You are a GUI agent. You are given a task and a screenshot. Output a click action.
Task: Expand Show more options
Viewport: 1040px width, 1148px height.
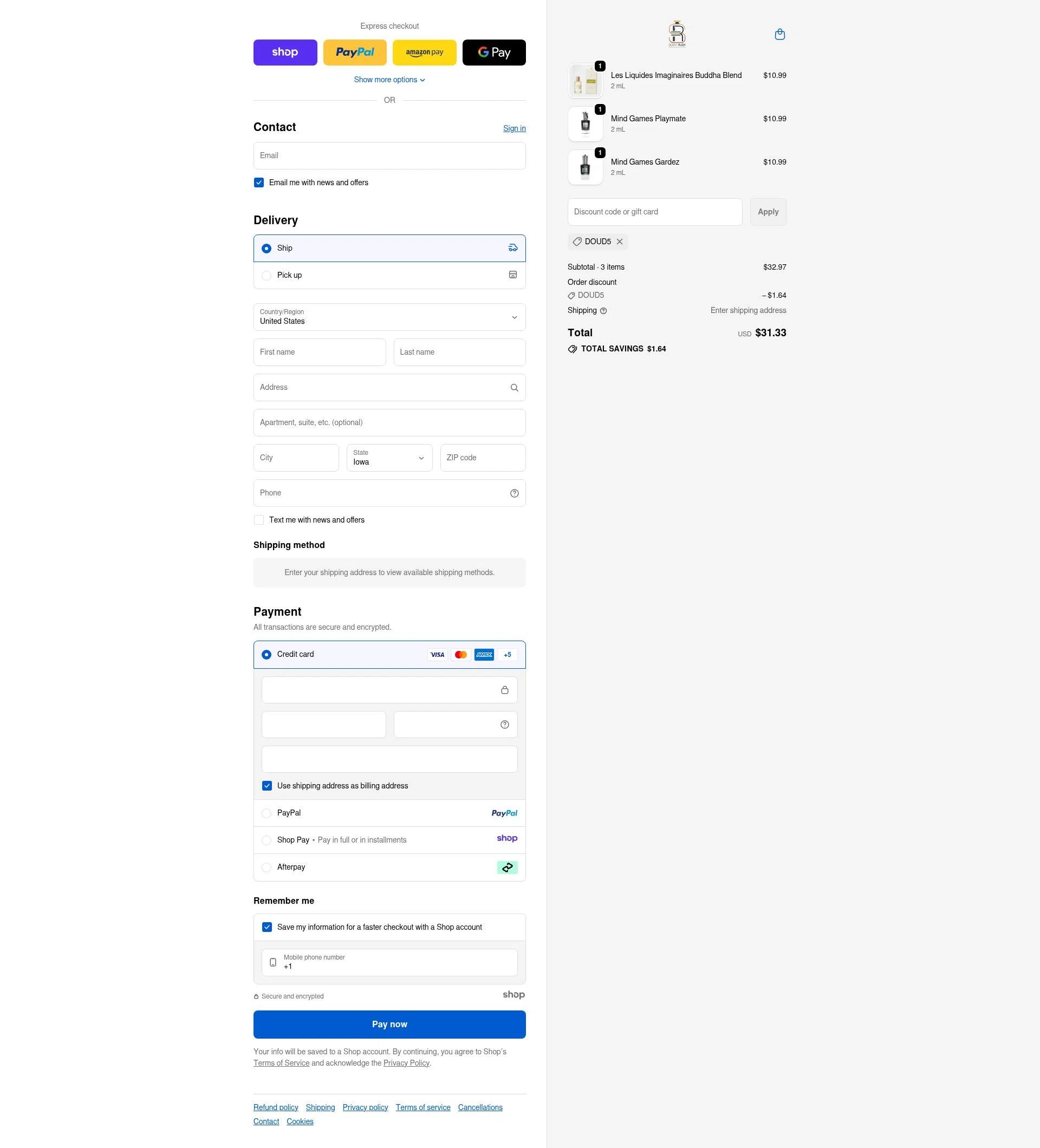[x=389, y=79]
